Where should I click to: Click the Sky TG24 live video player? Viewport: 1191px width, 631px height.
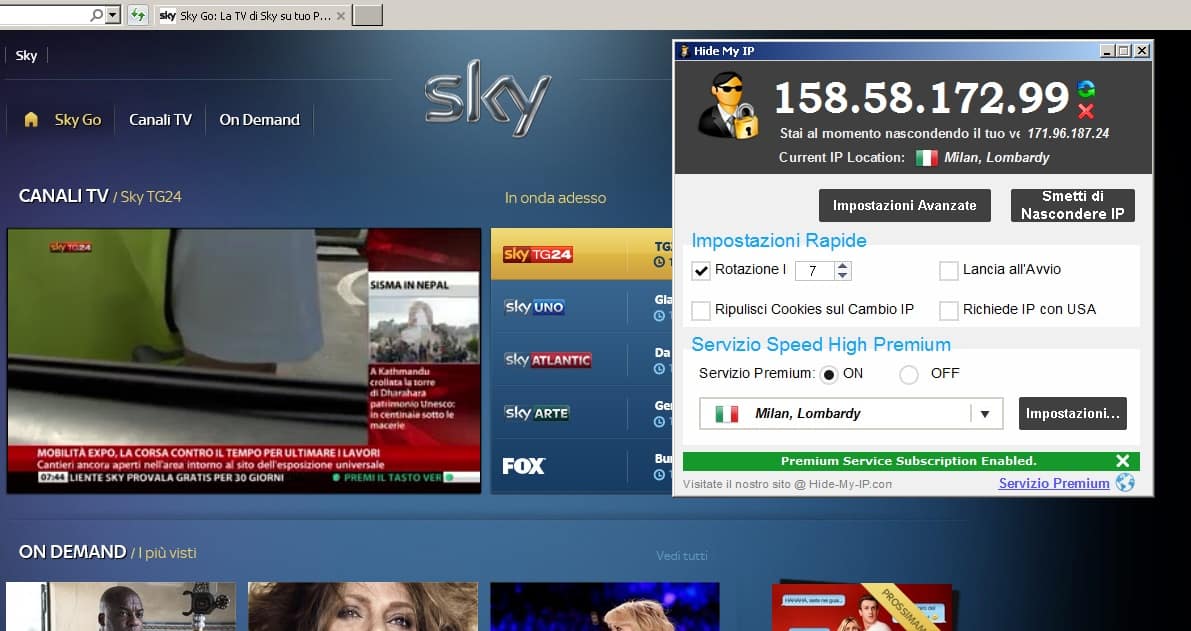point(244,361)
